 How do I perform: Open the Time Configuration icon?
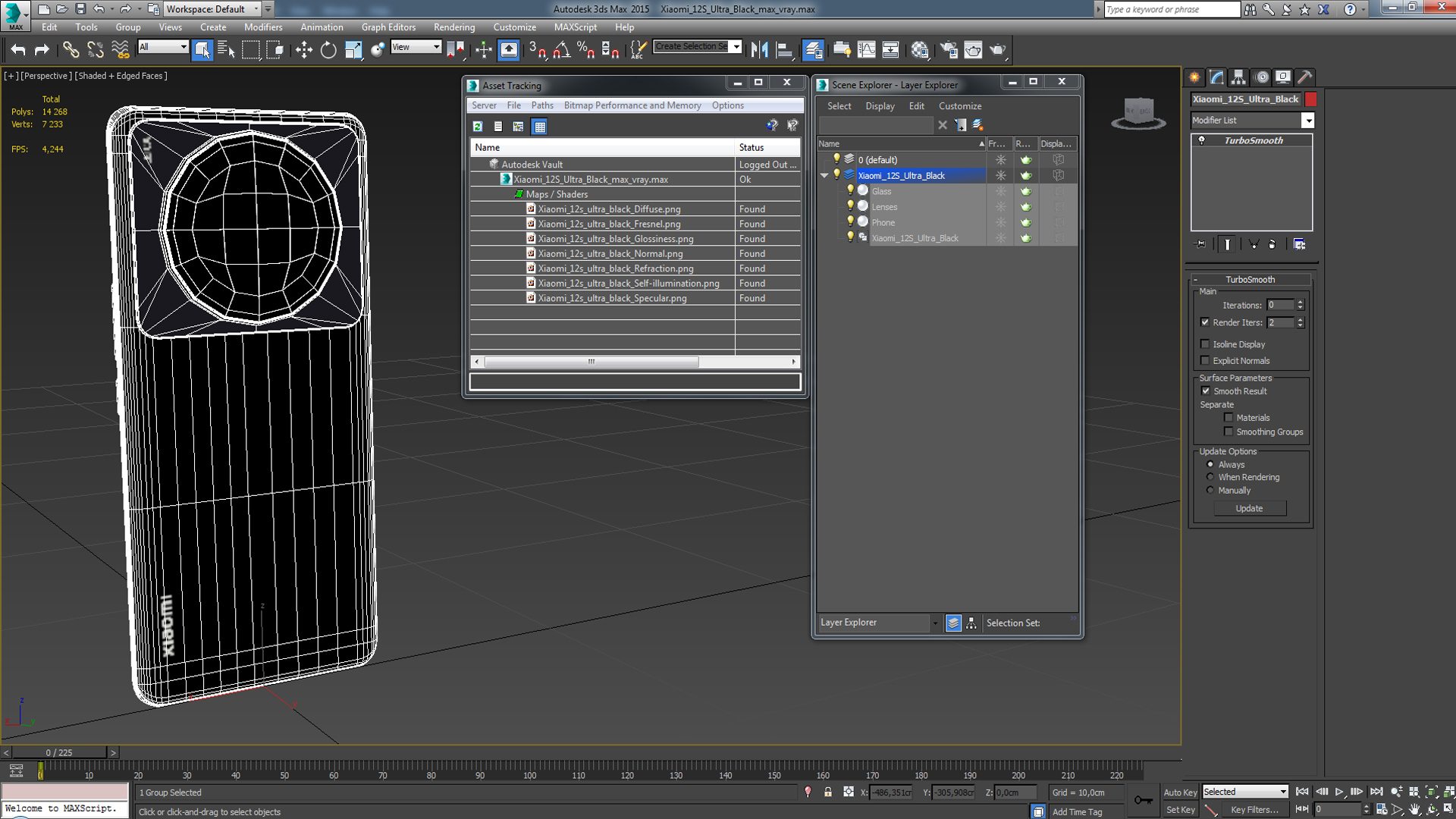(x=1381, y=810)
